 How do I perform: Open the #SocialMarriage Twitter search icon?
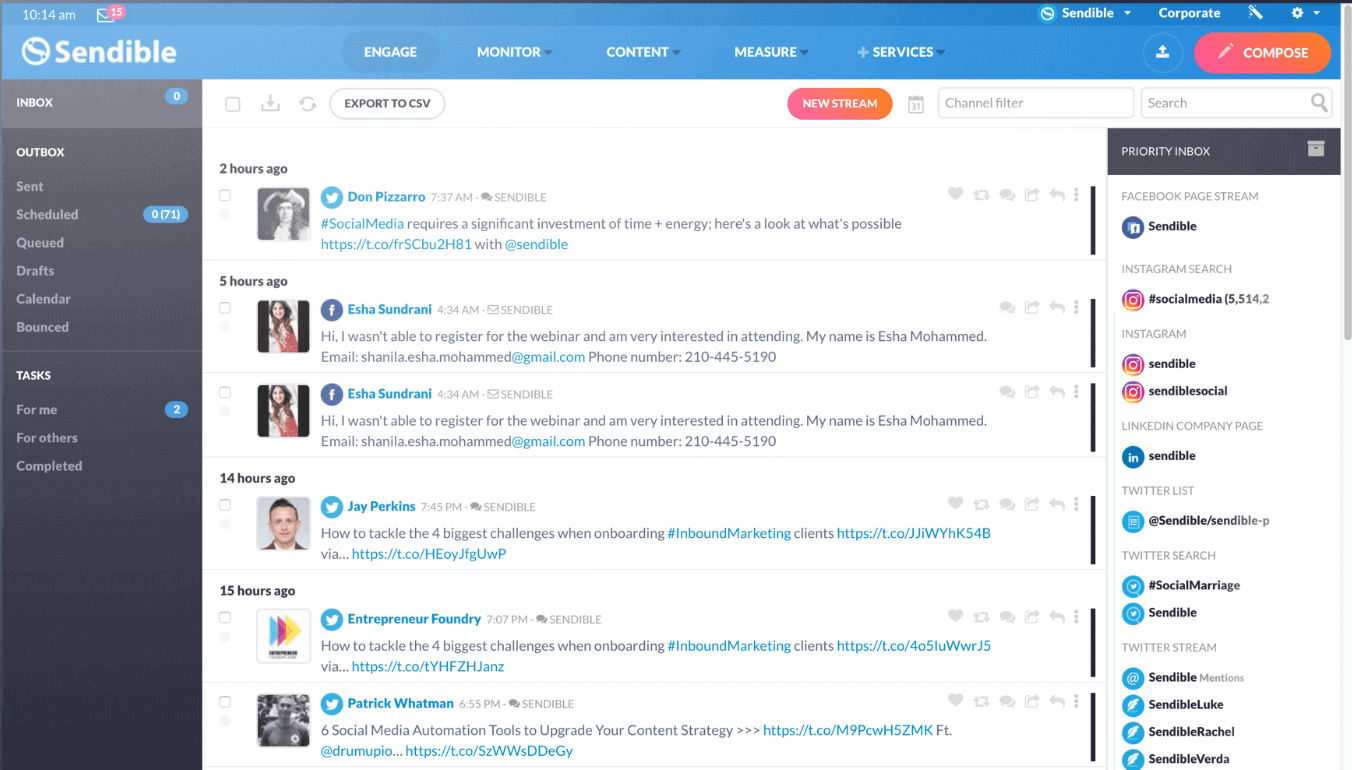click(x=1133, y=586)
